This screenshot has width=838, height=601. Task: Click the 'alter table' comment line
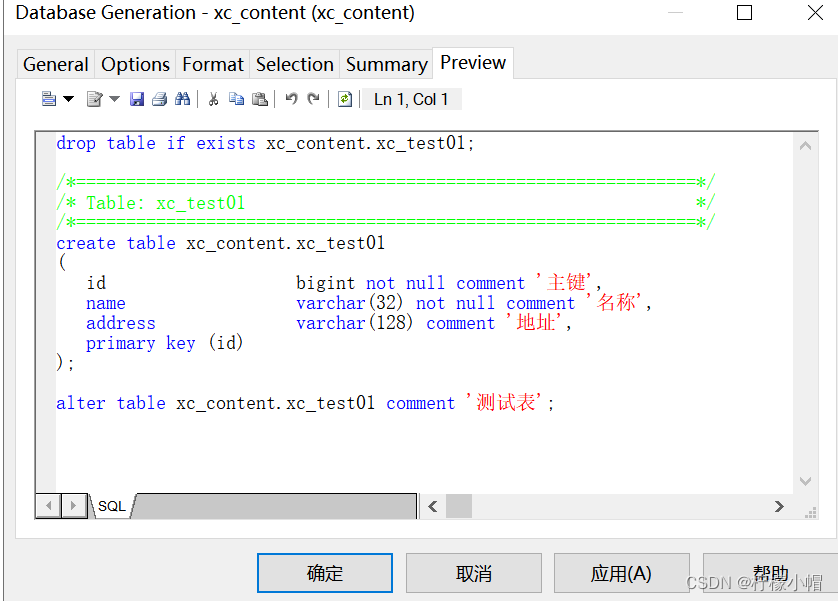[x=305, y=402]
